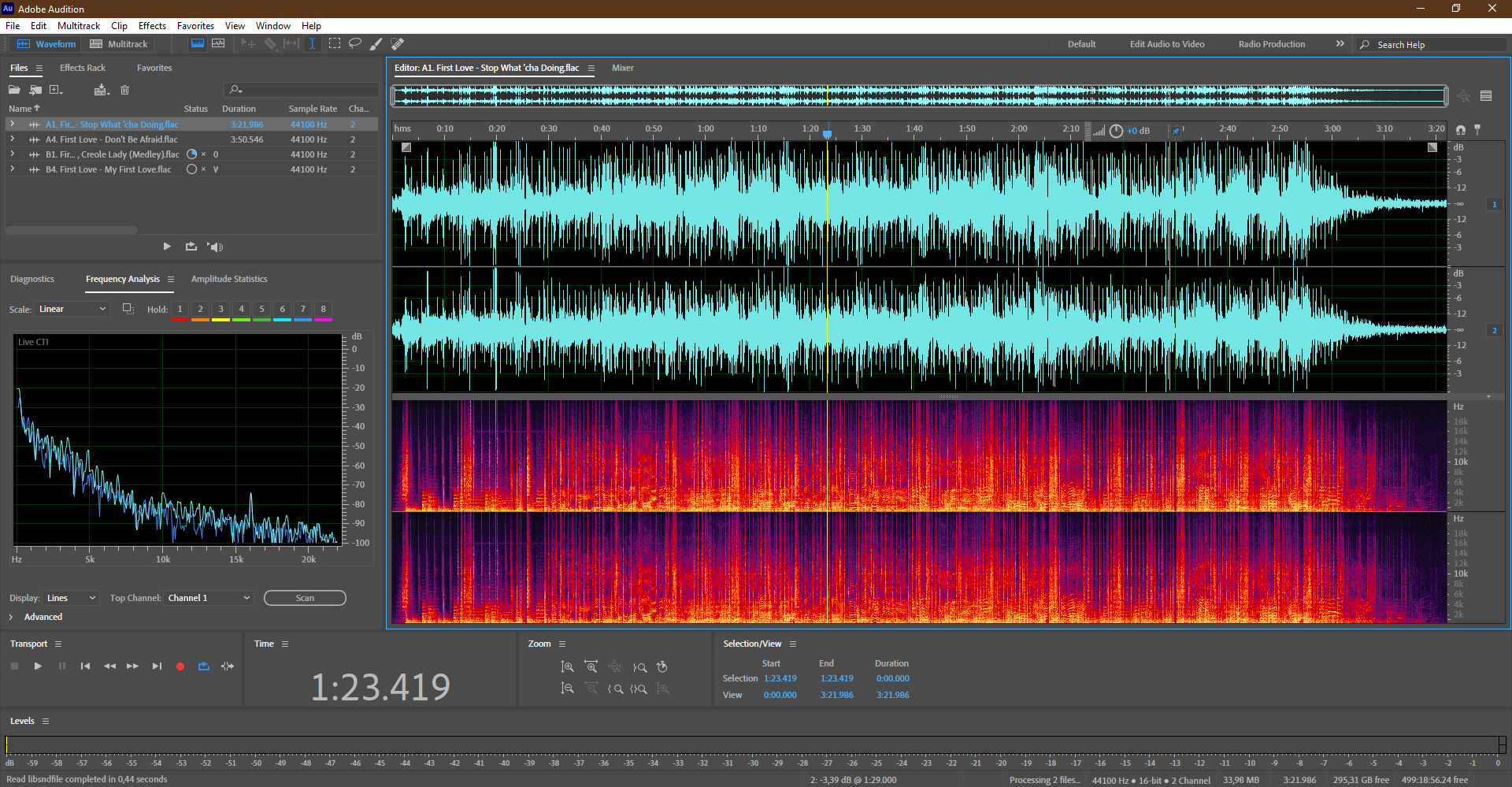The image size is (1512, 787).
Task: Click the Import File icon in Files panel
Action: click(x=35, y=90)
